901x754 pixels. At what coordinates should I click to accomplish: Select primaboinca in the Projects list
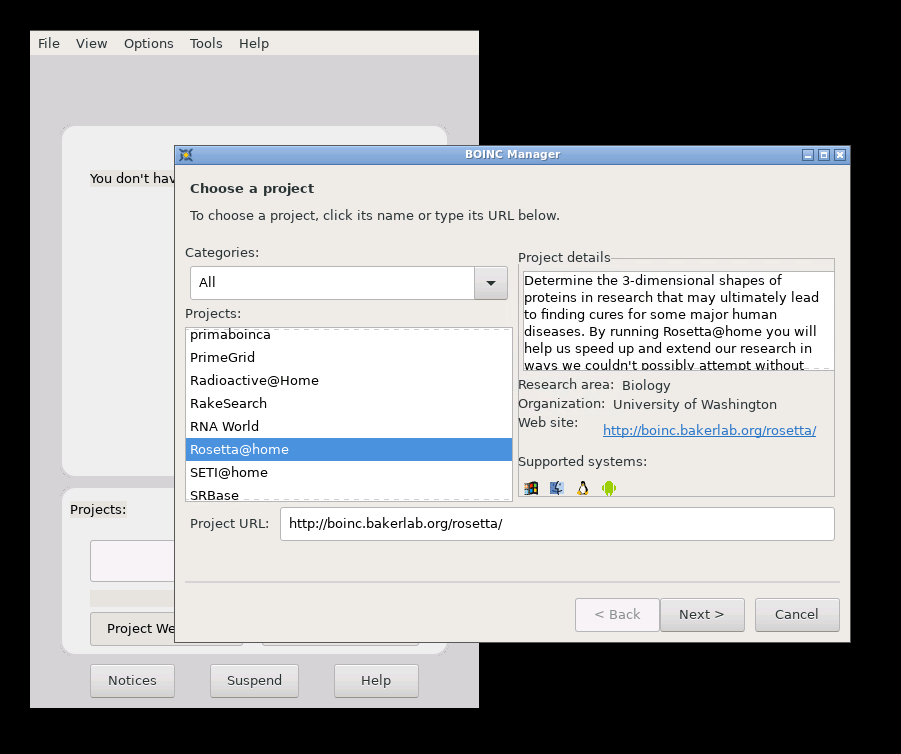click(349, 334)
